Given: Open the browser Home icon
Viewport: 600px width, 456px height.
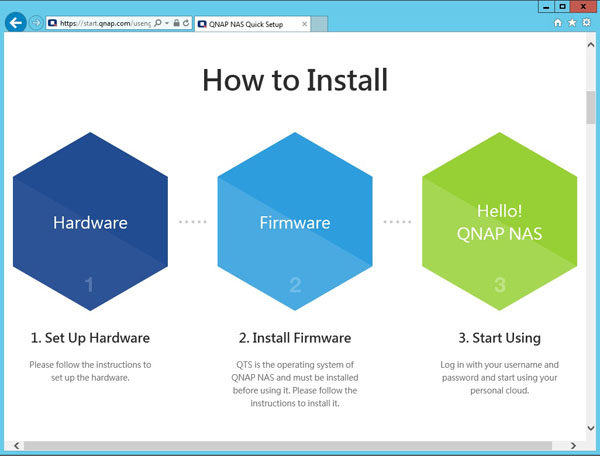Looking at the screenshot, I should click(558, 23).
